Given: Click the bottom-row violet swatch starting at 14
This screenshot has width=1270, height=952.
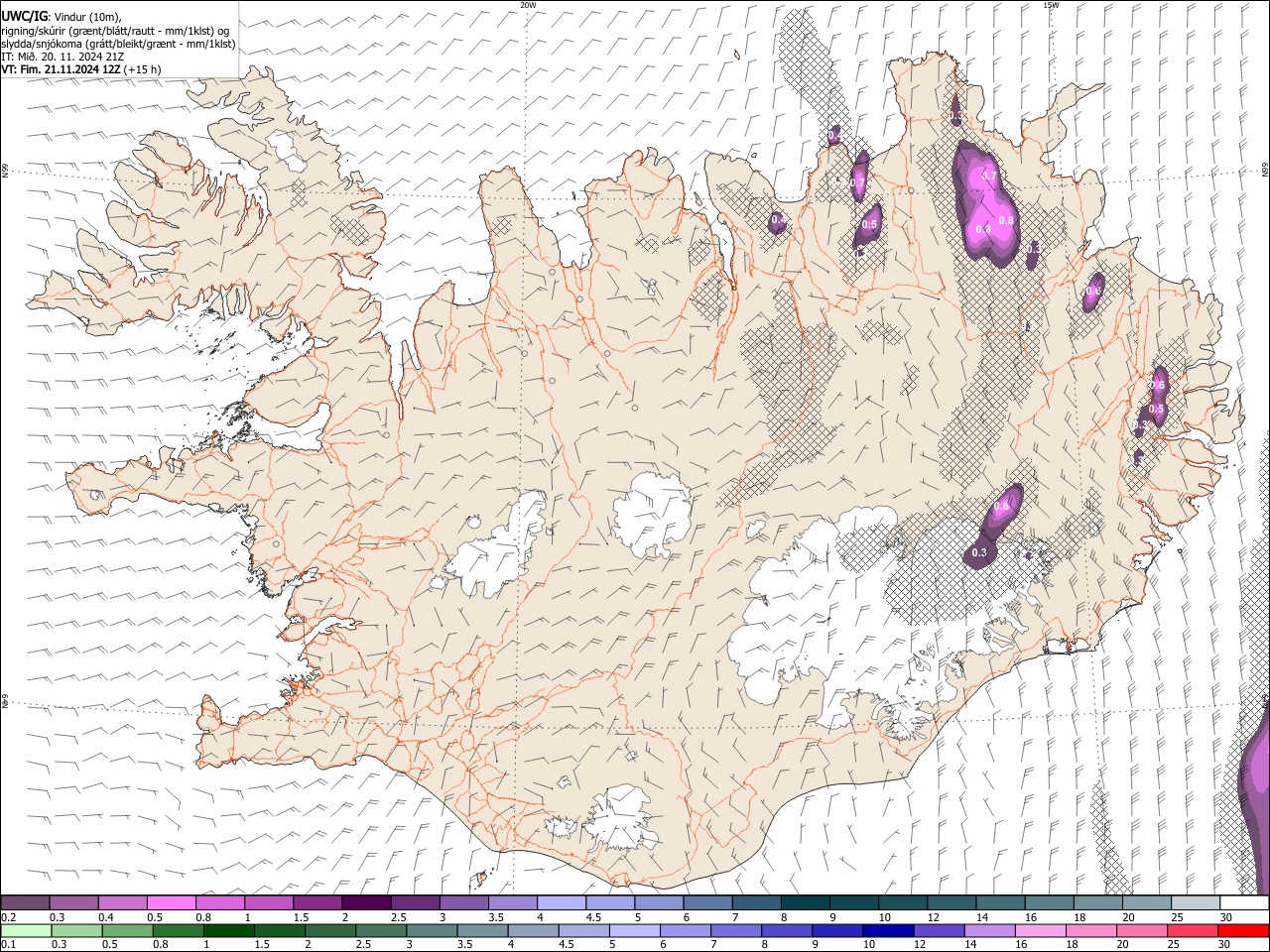Looking at the screenshot, I should pos(990,930).
